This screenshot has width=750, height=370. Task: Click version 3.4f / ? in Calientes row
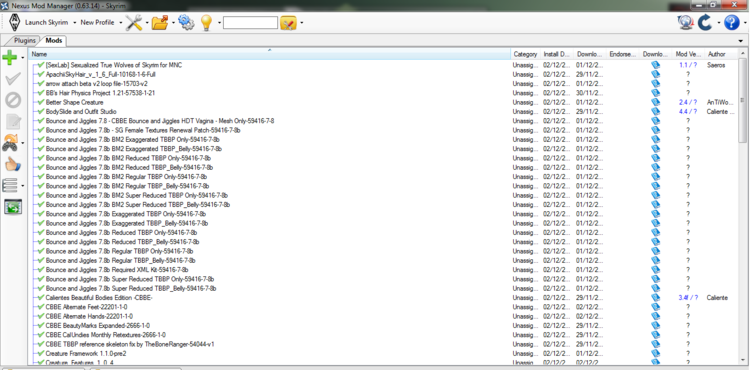688,297
